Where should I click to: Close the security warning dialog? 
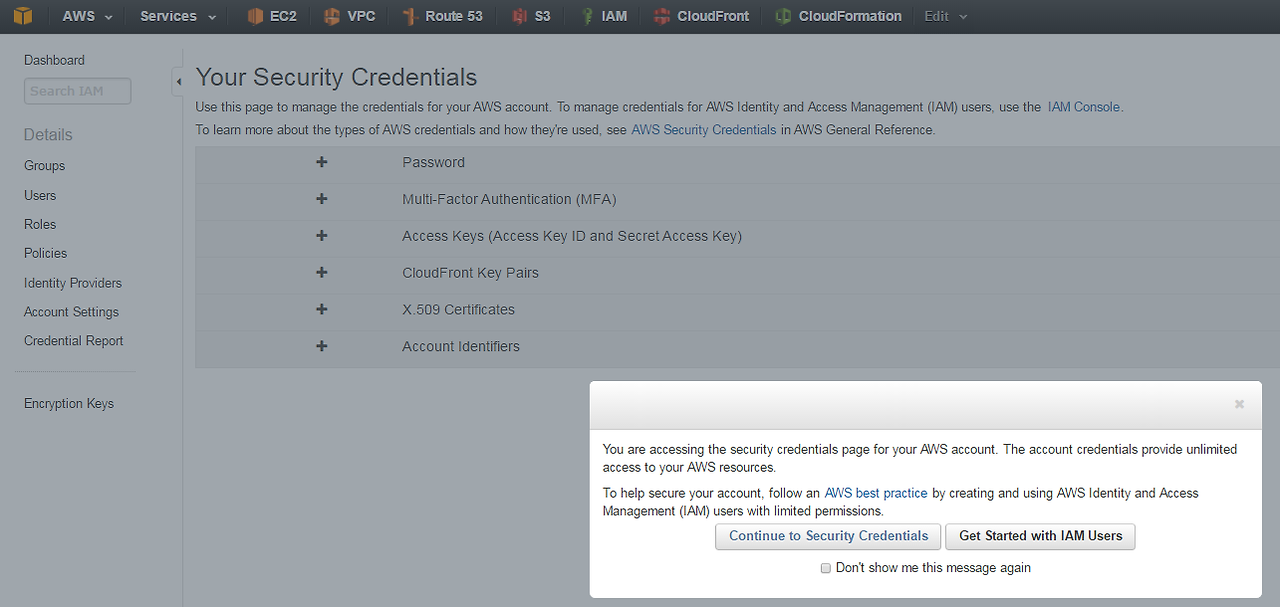click(x=1239, y=404)
